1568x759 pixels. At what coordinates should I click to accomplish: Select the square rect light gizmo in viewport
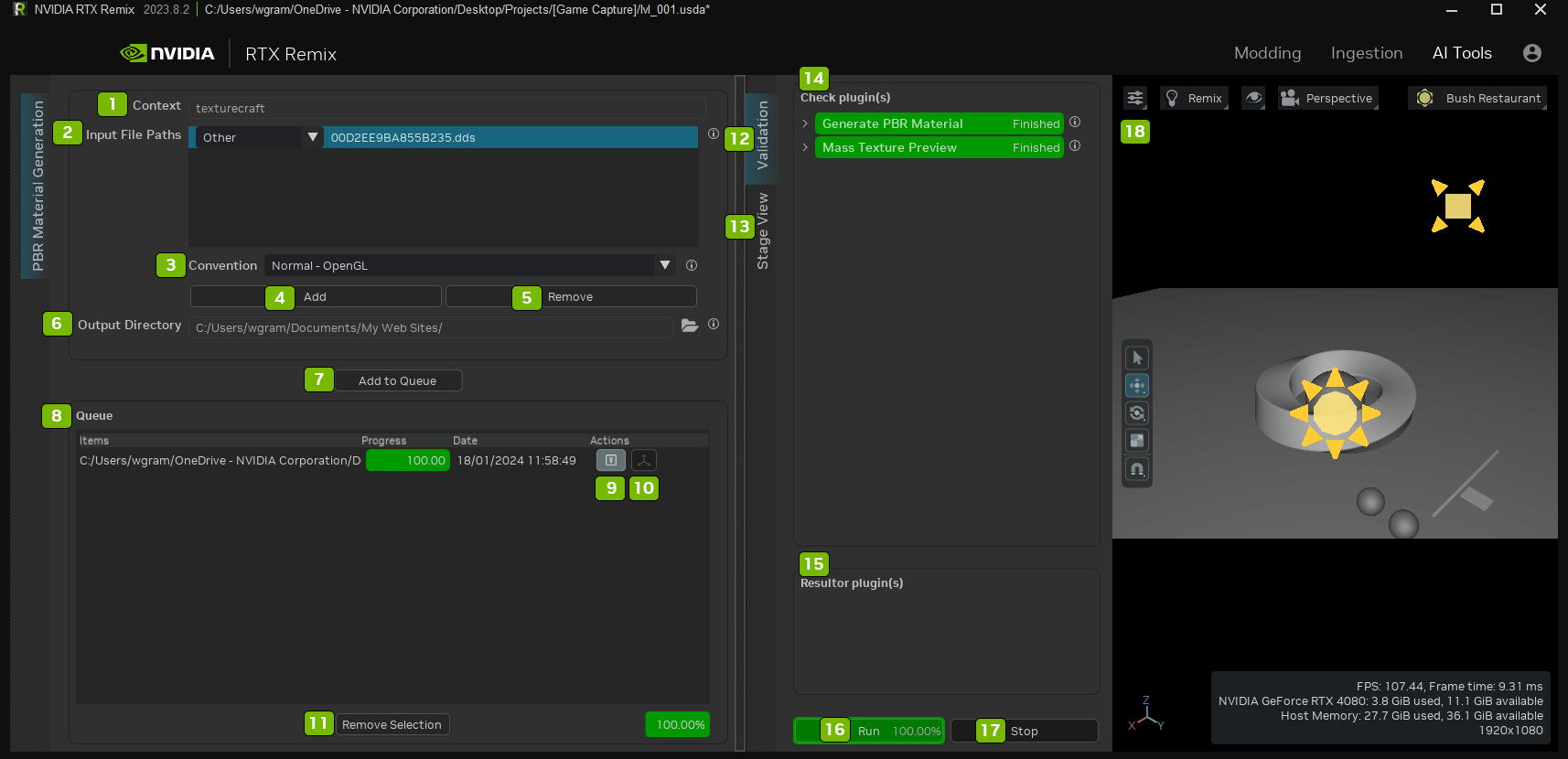1458,206
